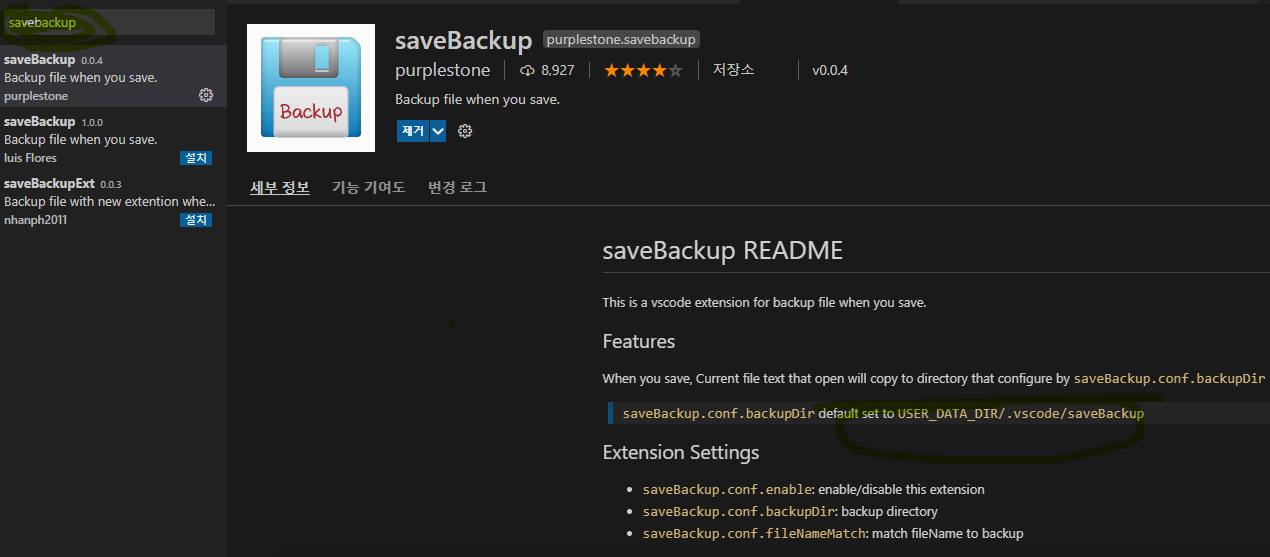Click the saveBackup floppy disk extension icon
The width and height of the screenshot is (1270, 557).
pos(310,88)
